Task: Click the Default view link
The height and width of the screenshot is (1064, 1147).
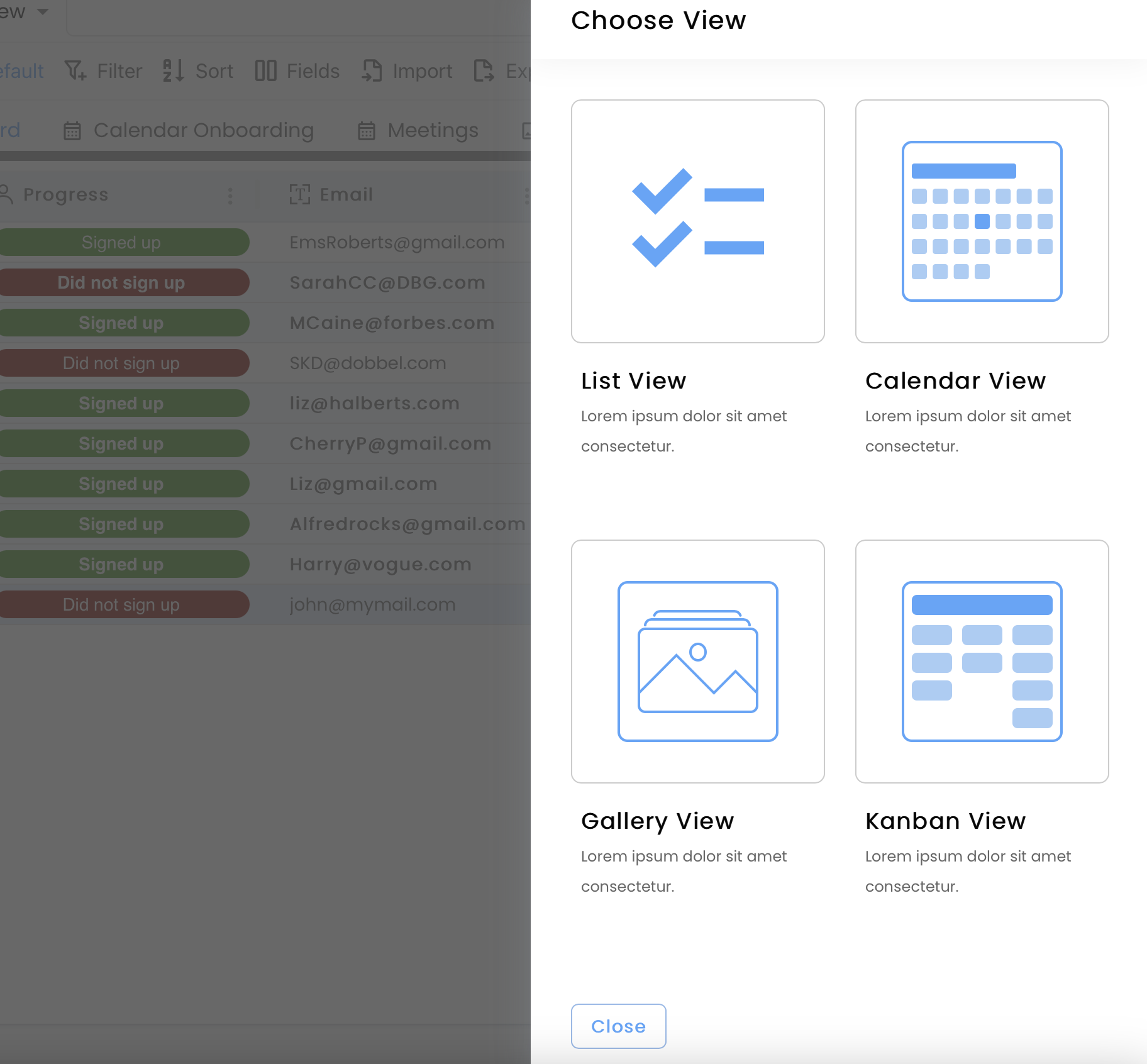Action: (21, 71)
